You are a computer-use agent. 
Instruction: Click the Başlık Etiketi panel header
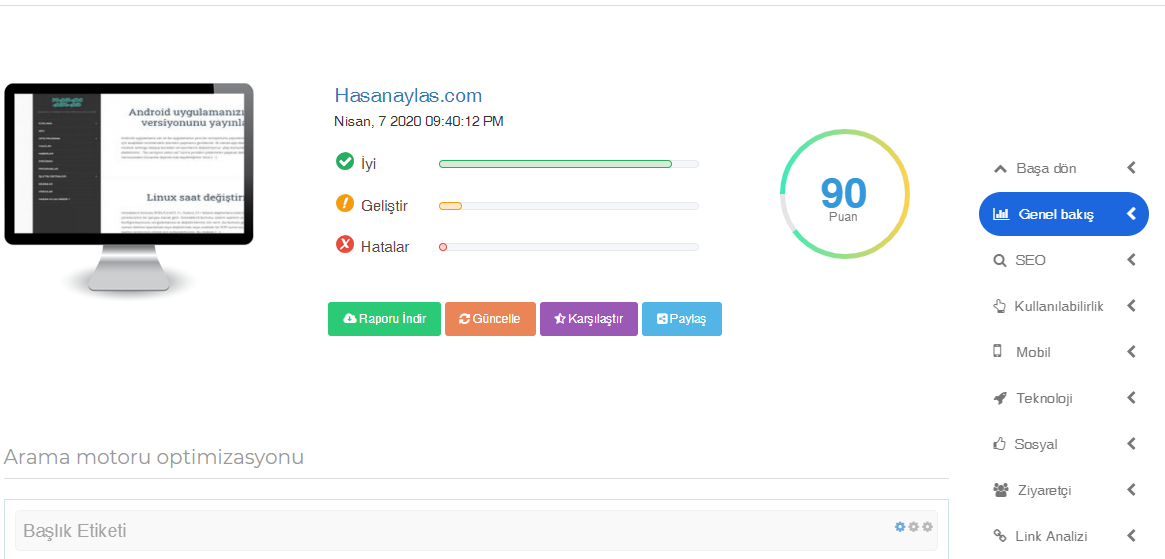click(476, 531)
